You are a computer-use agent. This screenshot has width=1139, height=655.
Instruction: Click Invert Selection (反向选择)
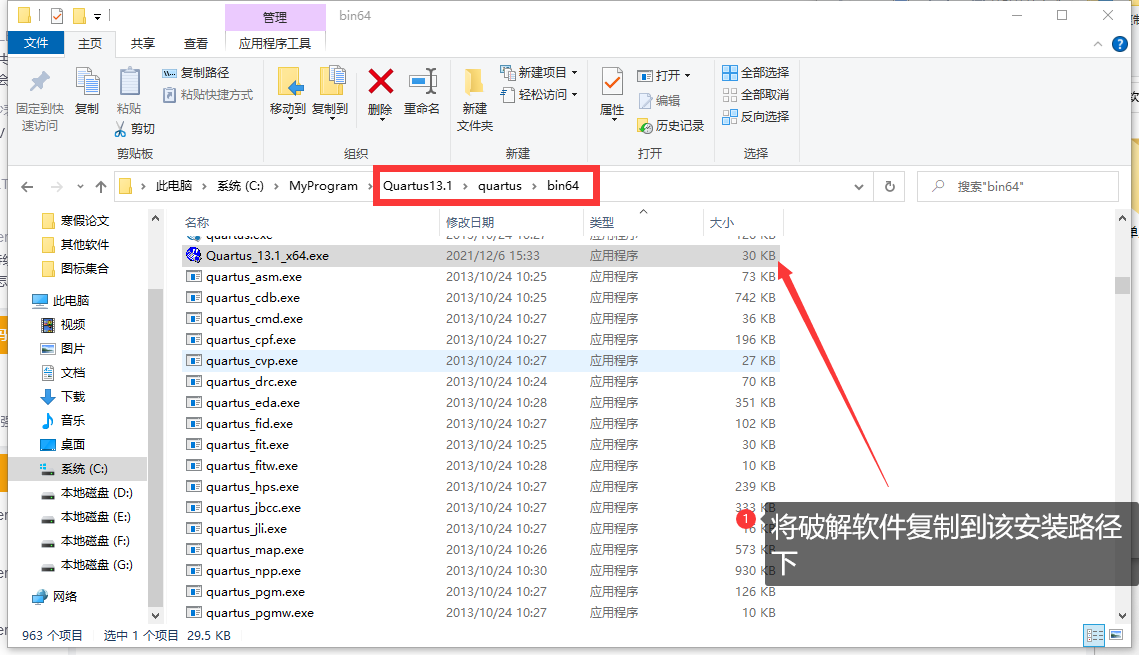[755, 116]
